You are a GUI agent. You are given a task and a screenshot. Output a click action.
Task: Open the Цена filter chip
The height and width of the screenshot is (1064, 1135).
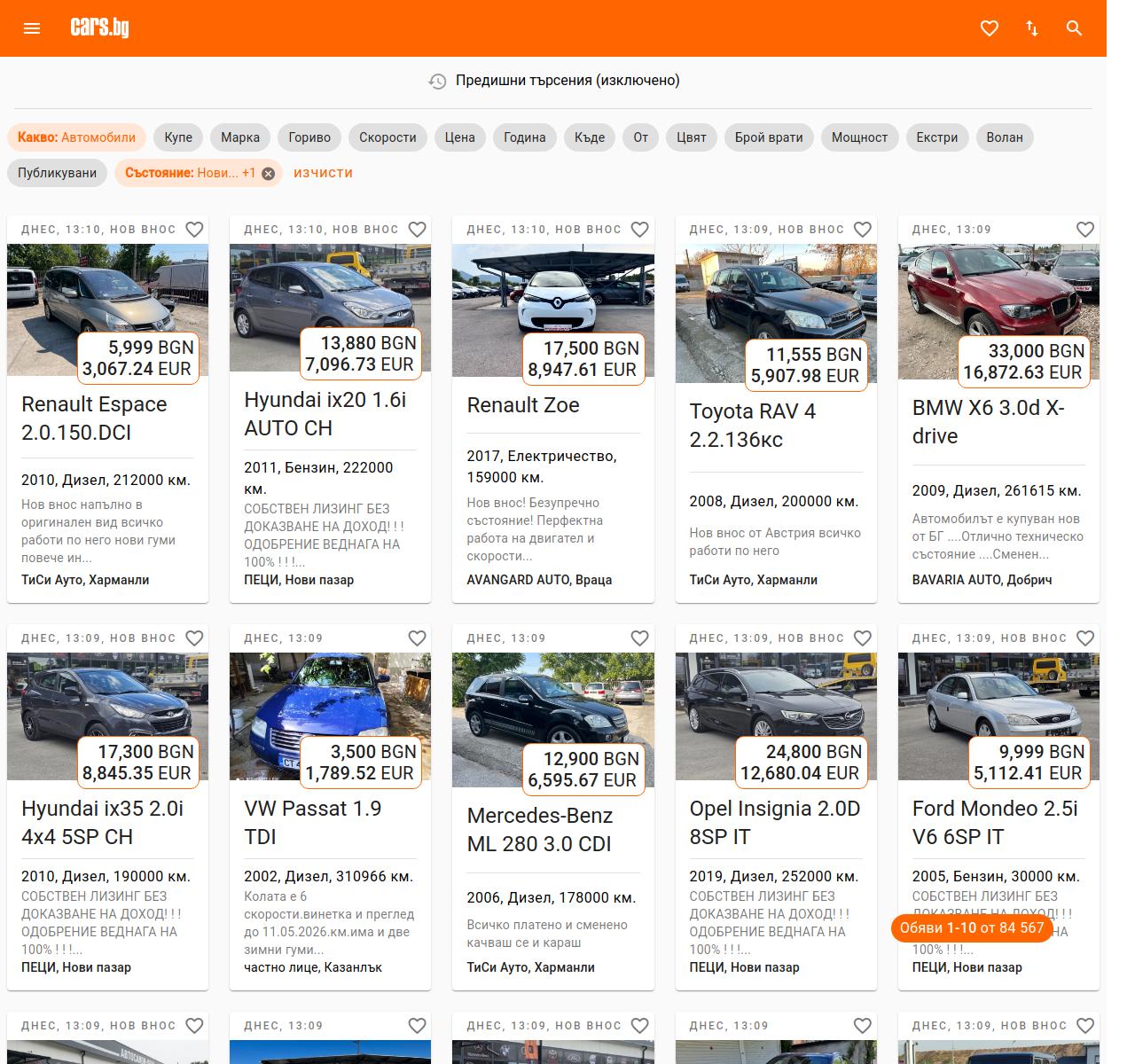pyautogui.click(x=459, y=137)
